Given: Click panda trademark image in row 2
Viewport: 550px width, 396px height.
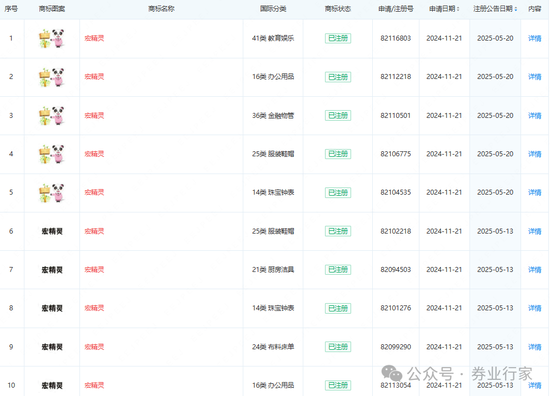Looking at the screenshot, I should coord(52,77).
